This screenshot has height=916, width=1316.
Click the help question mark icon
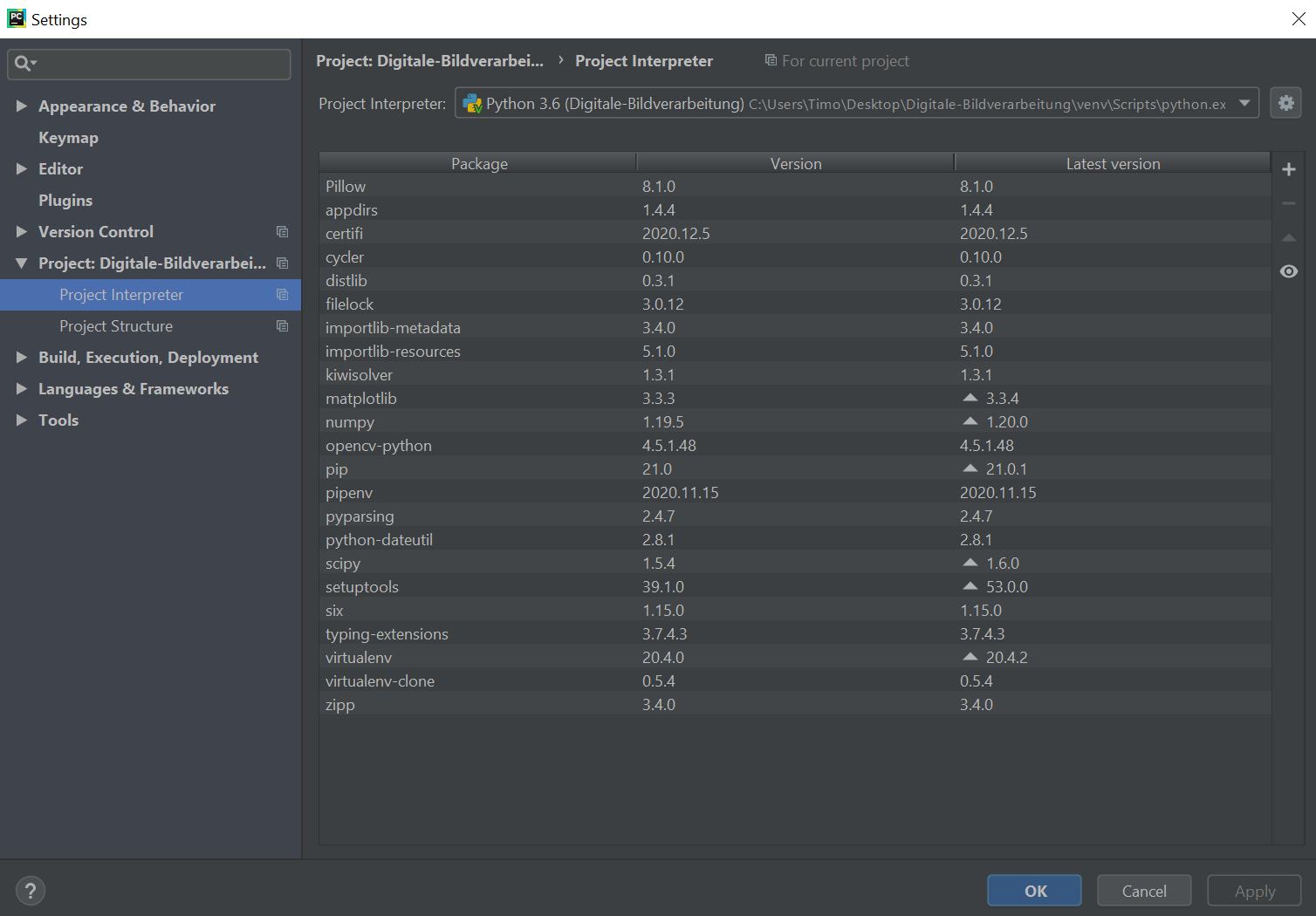tap(31, 891)
